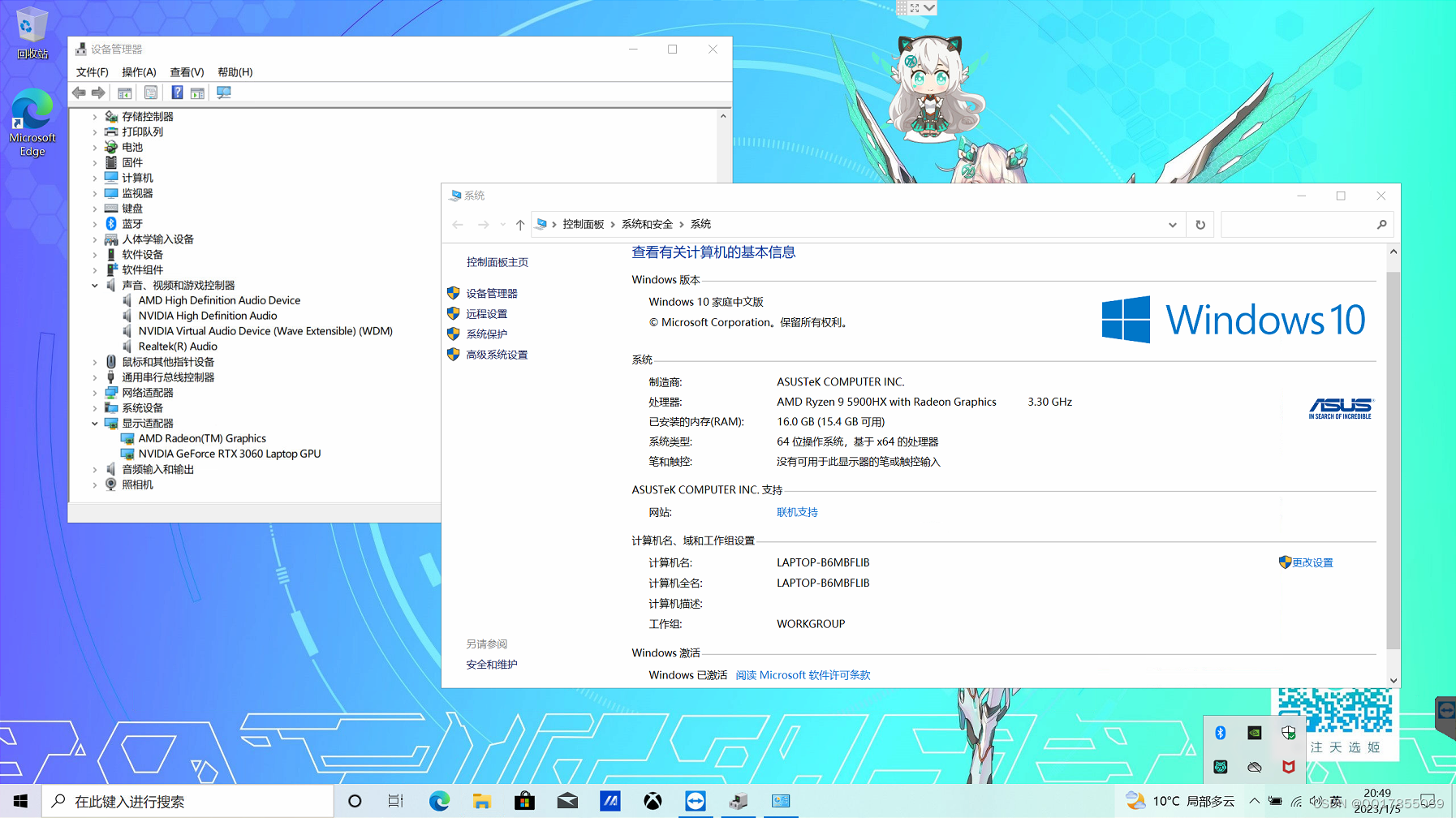Open the red McAfee tray icon
1456x818 pixels.
point(1288,767)
